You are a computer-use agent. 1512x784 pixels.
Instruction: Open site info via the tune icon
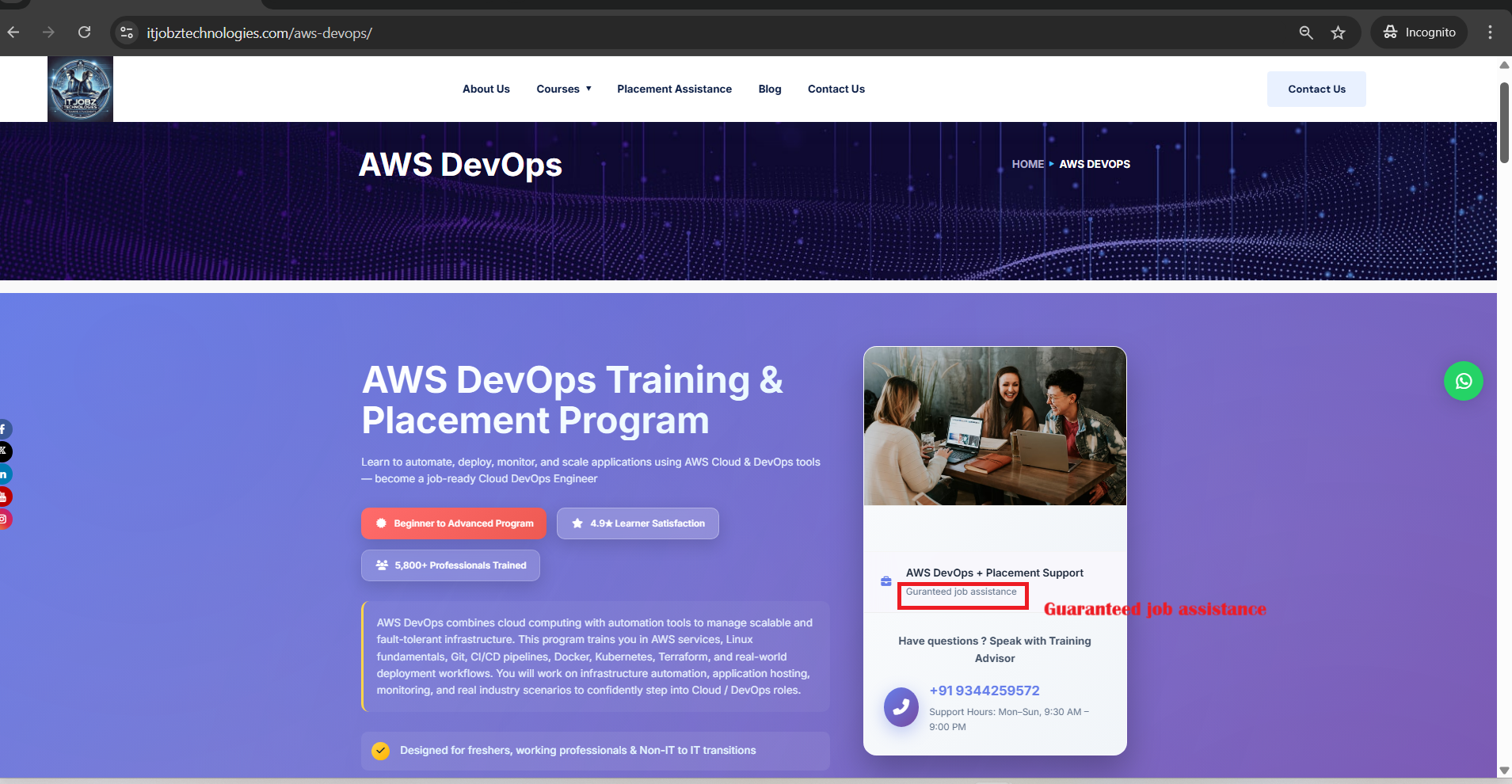127,32
